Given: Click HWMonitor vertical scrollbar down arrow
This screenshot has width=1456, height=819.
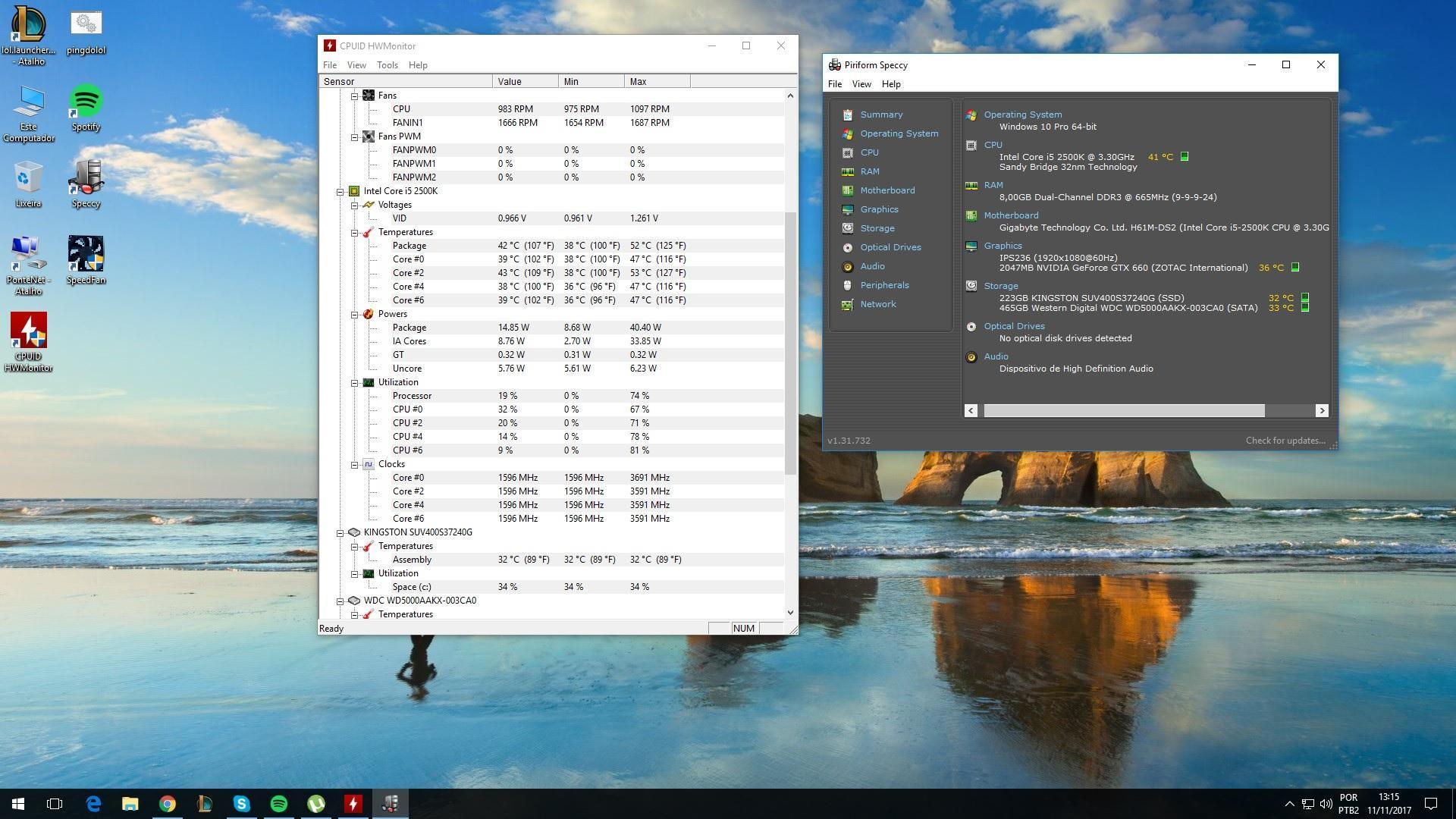Looking at the screenshot, I should (x=790, y=613).
